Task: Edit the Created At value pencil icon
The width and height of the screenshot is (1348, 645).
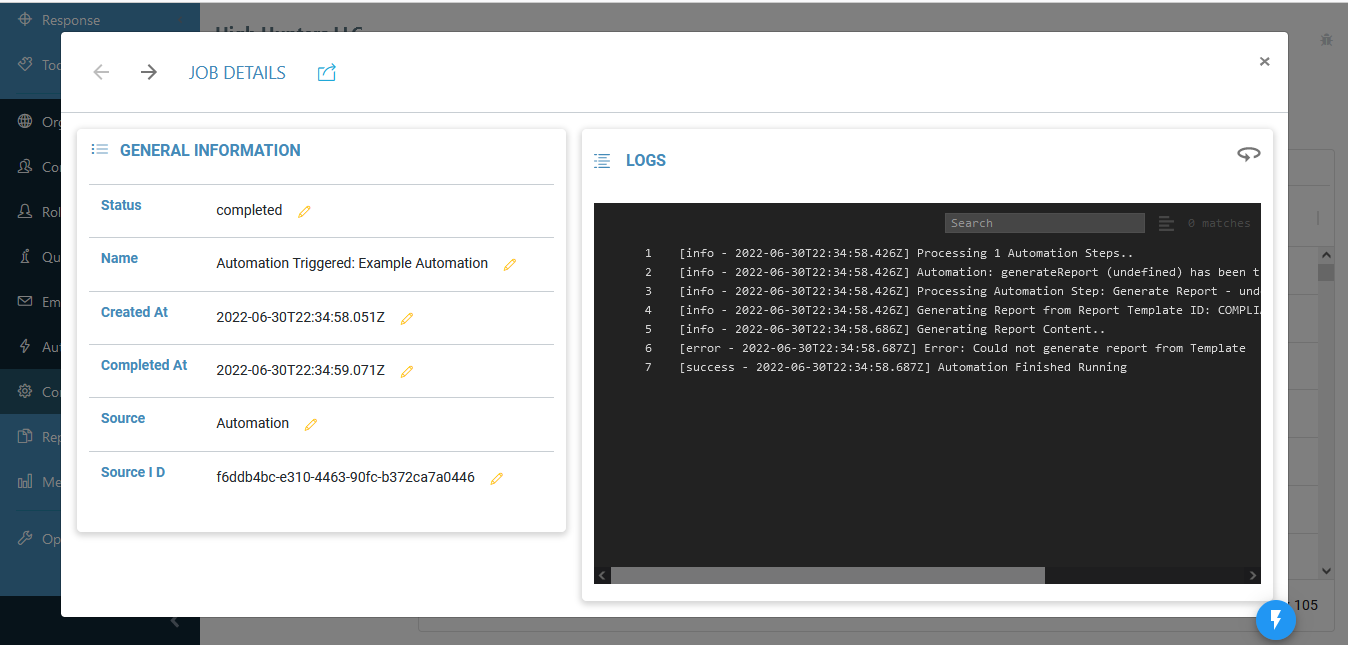Action: (x=407, y=318)
